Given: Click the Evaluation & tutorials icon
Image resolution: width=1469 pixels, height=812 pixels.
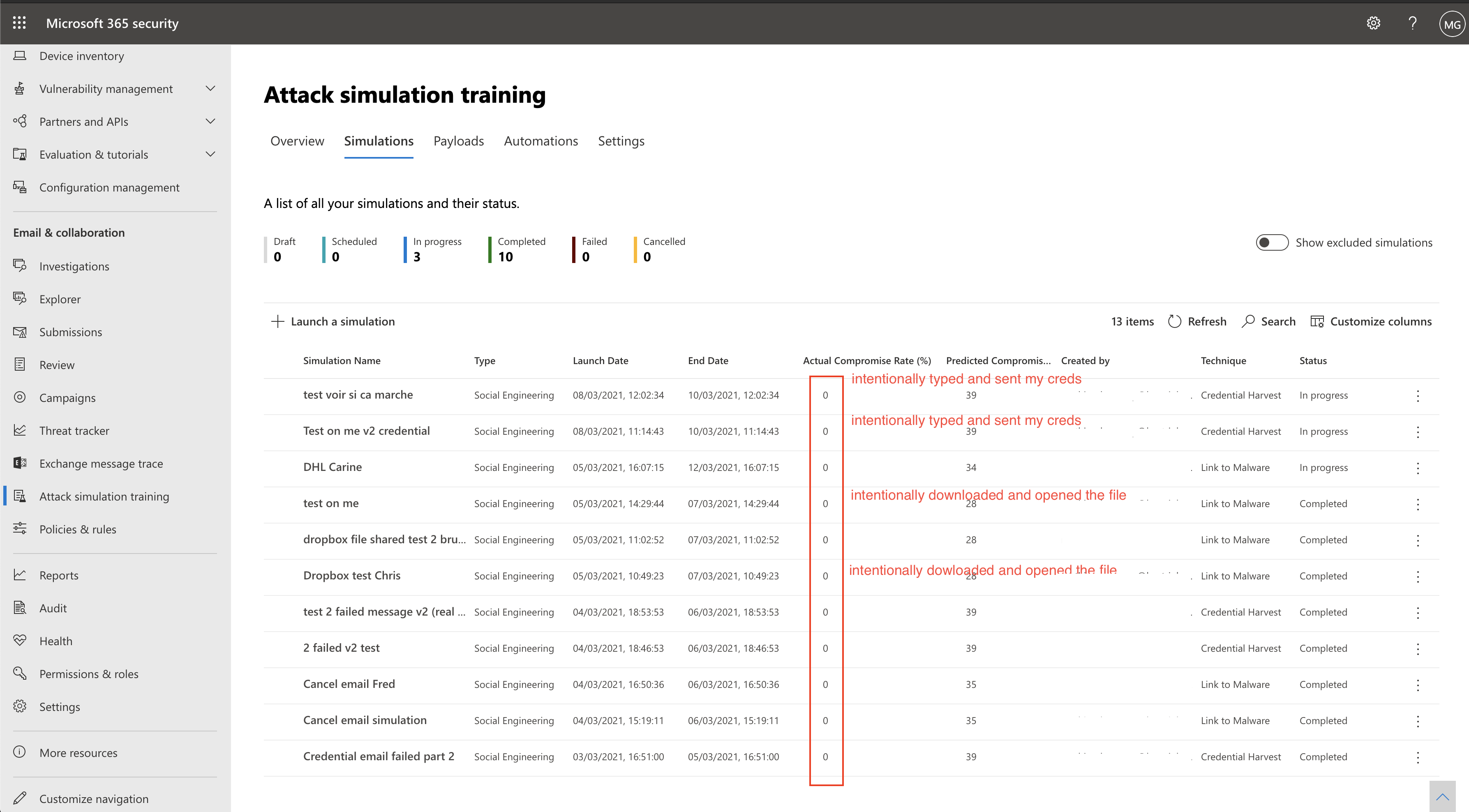Looking at the screenshot, I should (x=20, y=155).
